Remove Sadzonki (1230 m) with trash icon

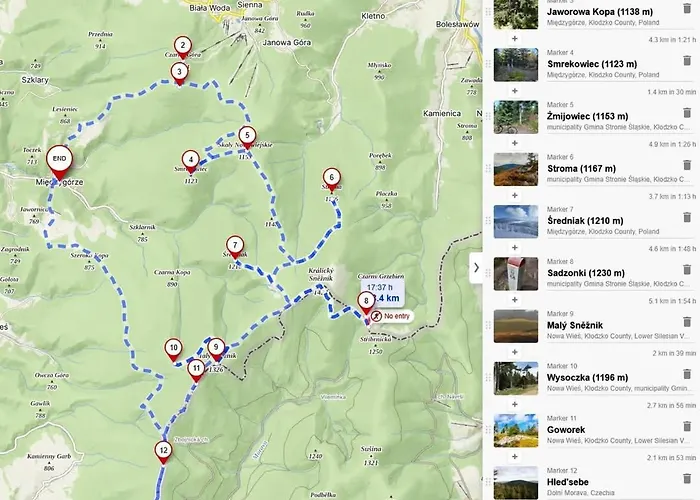(687, 270)
